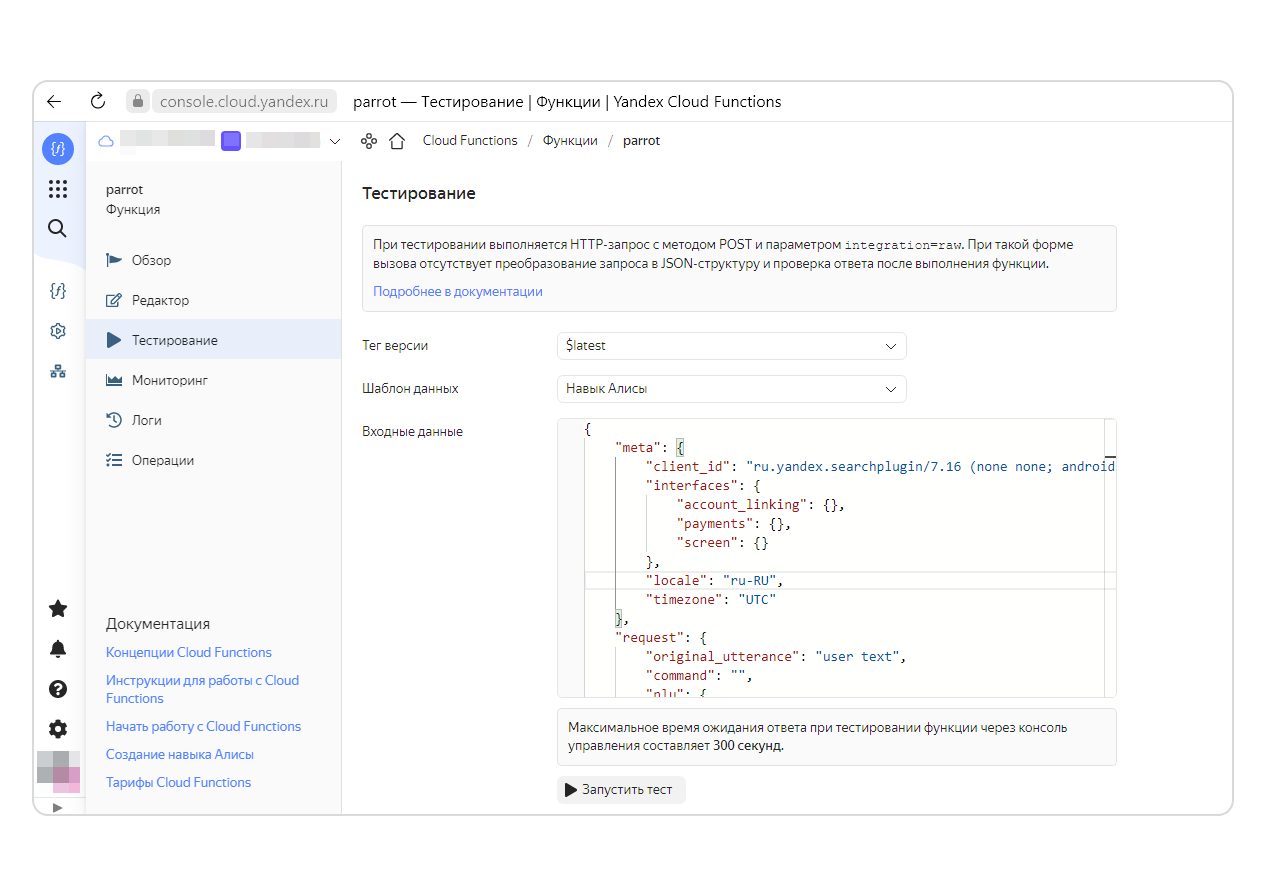The image size is (1266, 896).
Task: Reload the page with refresh icon
Action: point(98,101)
